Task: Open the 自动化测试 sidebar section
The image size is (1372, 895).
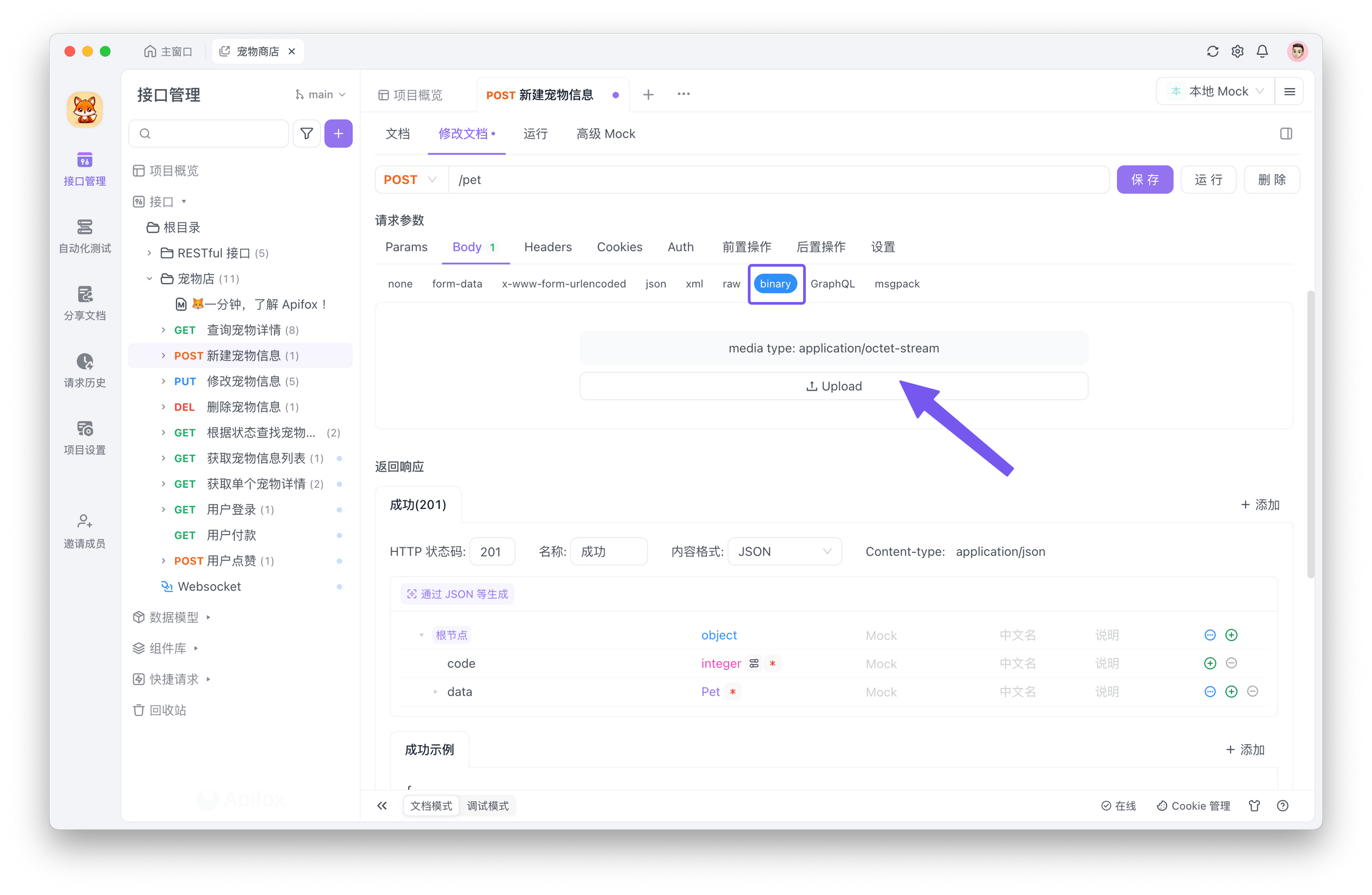Action: 84,236
